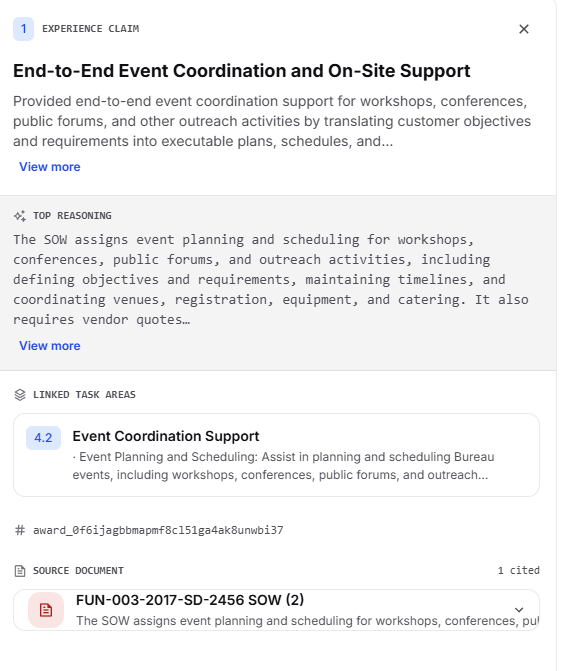
Task: Click the 1 cited label
Action: (x=518, y=570)
